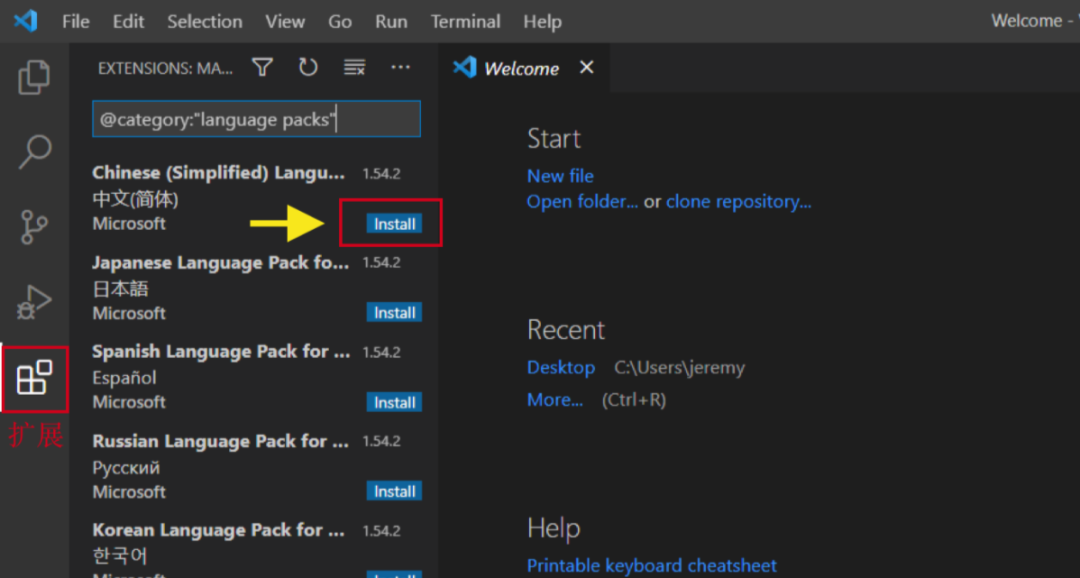
Task: Click the Open folder... link
Action: [582, 202]
